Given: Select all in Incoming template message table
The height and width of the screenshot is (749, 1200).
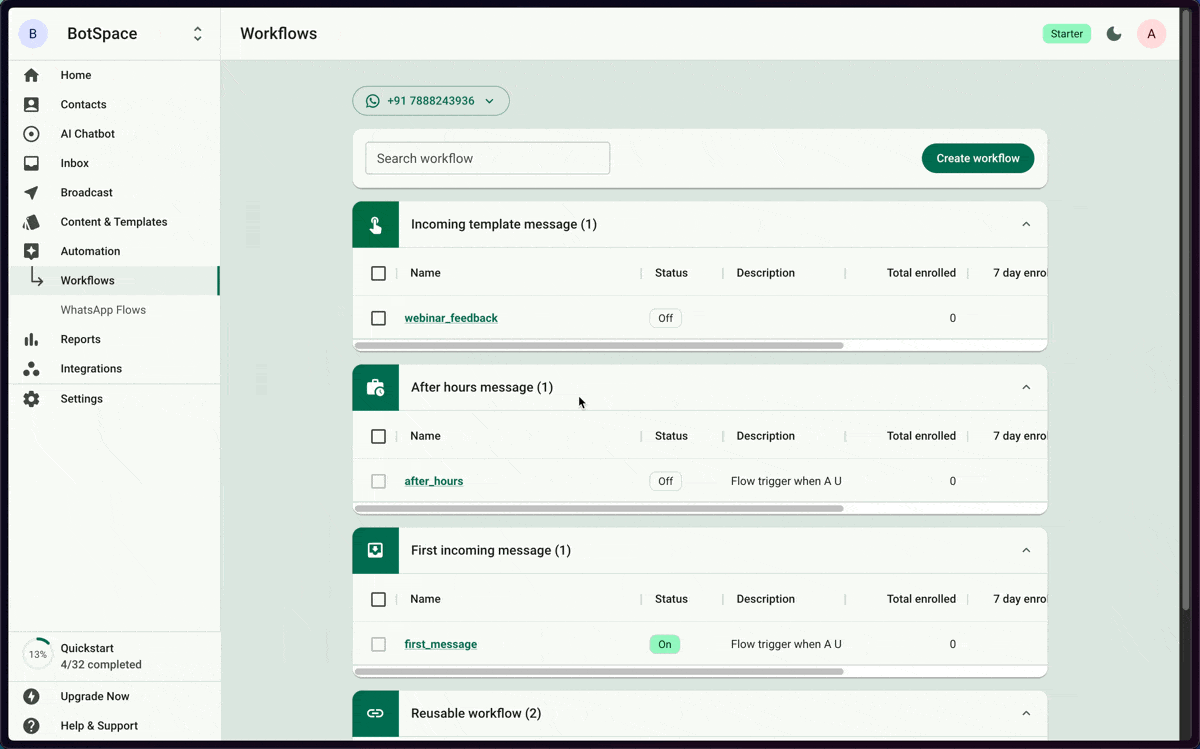Looking at the screenshot, I should click(378, 273).
